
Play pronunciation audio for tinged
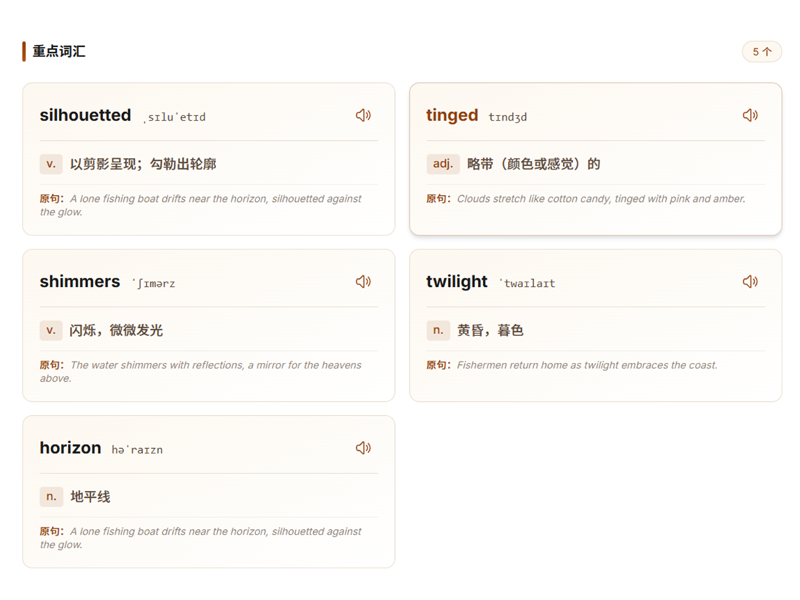point(750,115)
